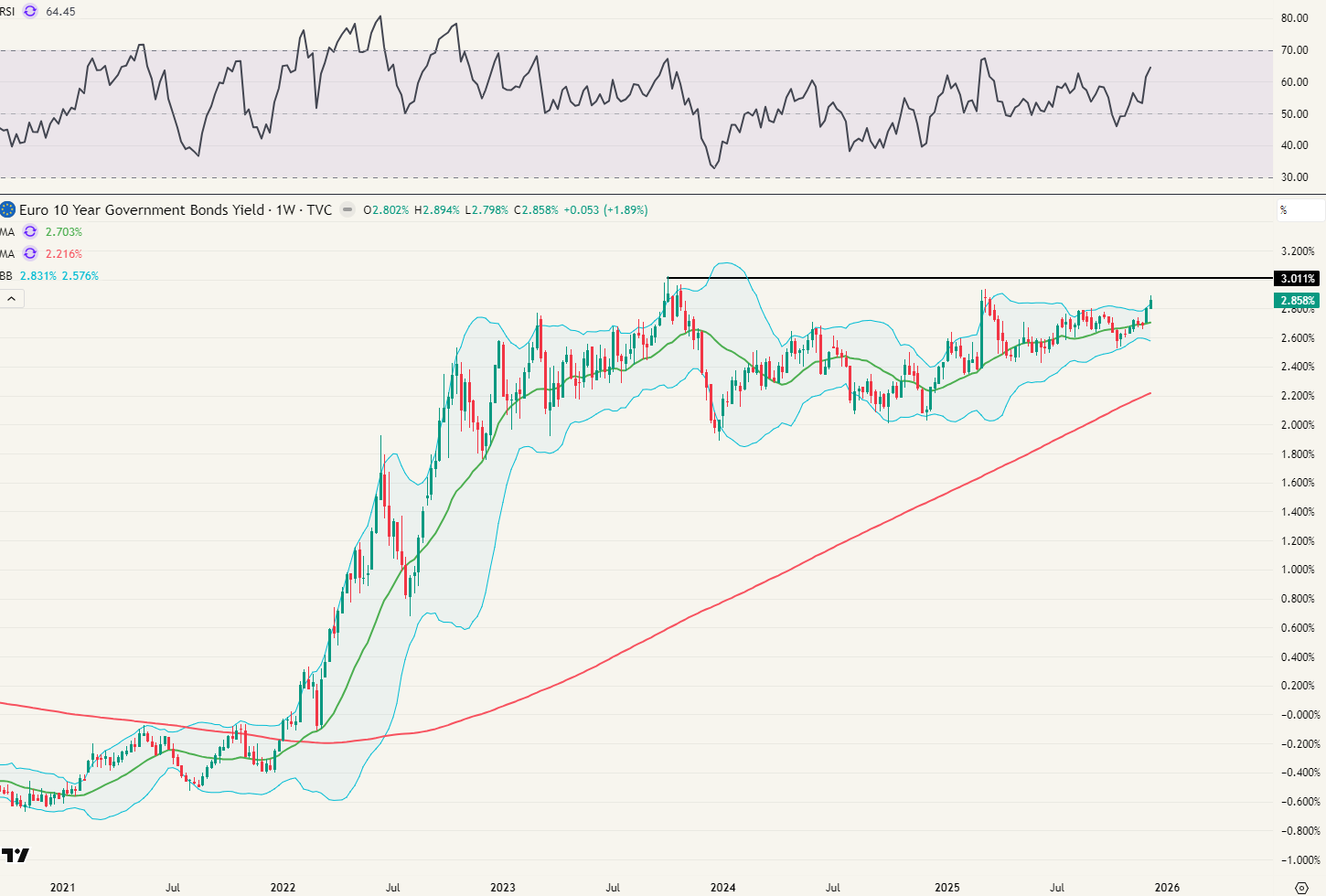Click the RSI indicator refresh icon

point(30,12)
